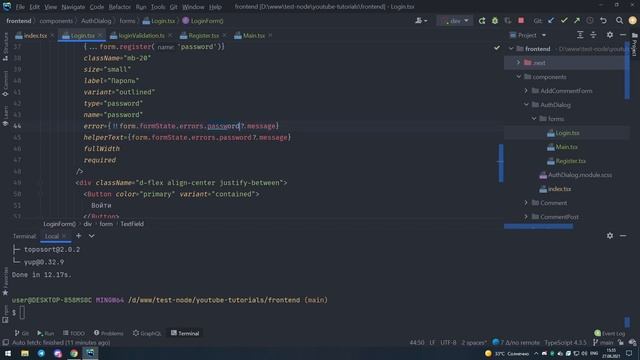The image size is (640, 360).
Task: Run with coverage icon in toolbar
Action: pos(508,21)
